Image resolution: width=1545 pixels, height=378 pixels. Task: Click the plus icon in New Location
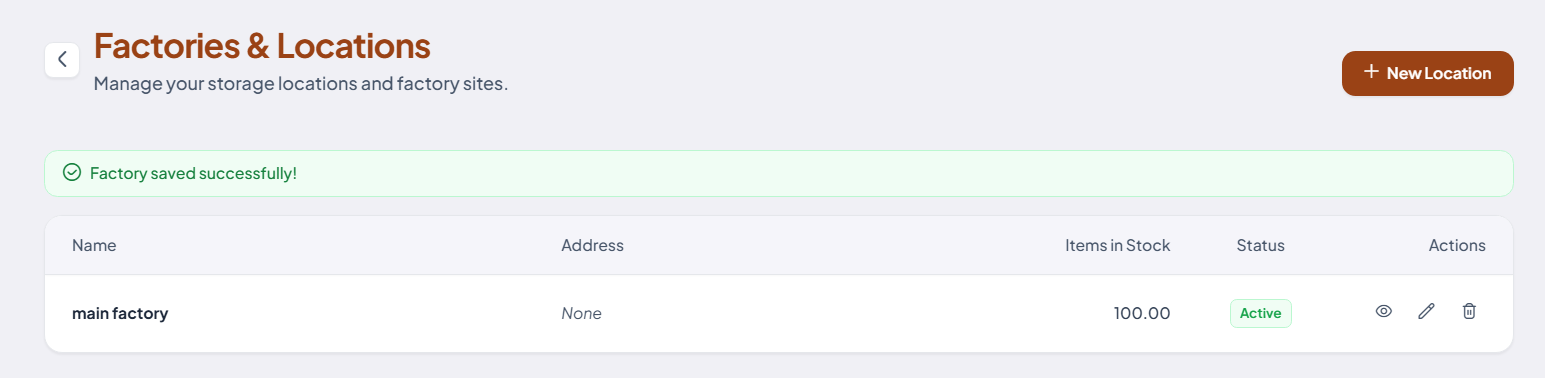[x=1371, y=72]
